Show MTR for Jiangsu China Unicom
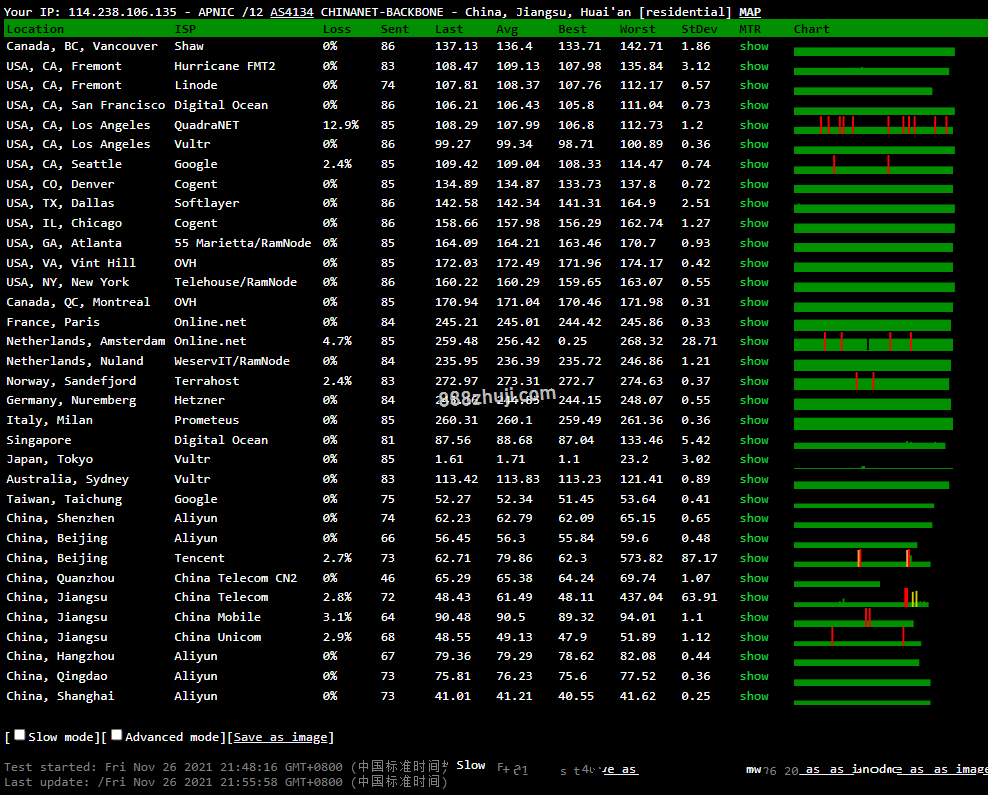988x795 pixels. coord(754,638)
